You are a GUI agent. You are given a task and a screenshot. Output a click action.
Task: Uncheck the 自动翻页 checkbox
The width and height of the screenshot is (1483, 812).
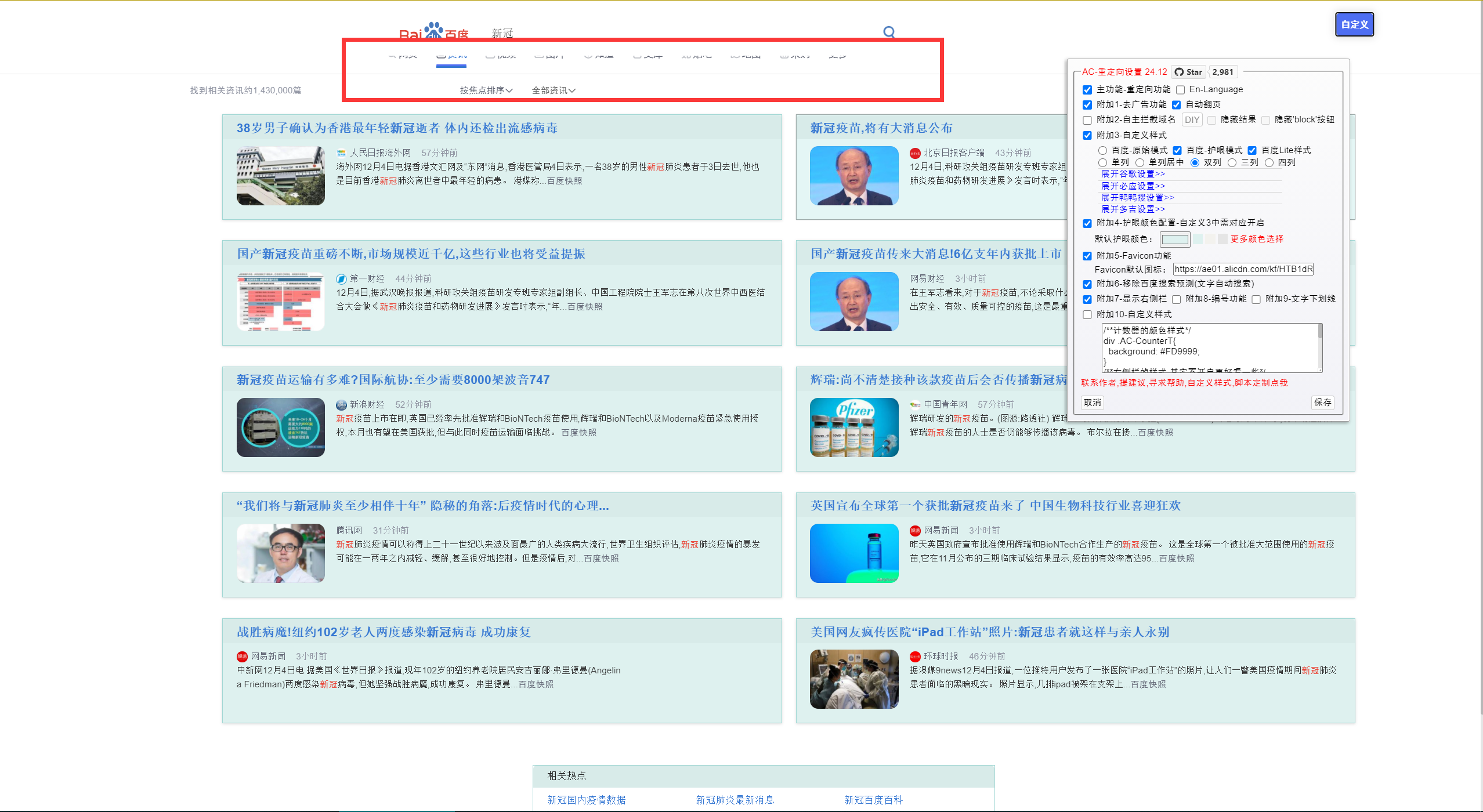click(1177, 105)
